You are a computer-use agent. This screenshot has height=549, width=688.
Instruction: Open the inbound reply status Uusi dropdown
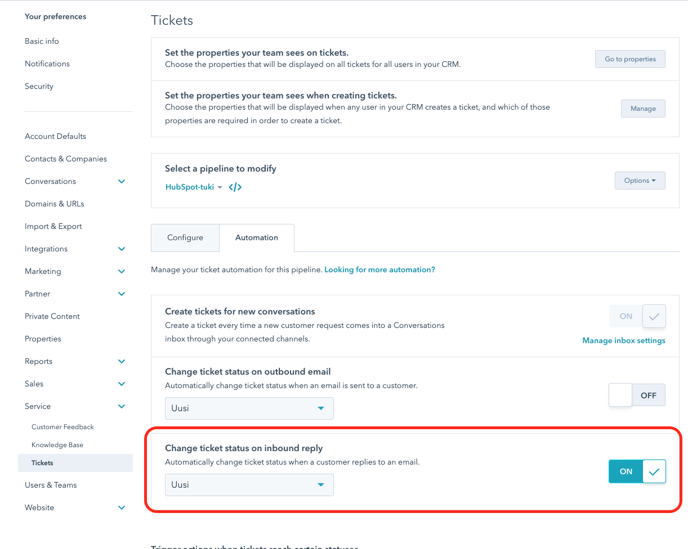point(249,484)
